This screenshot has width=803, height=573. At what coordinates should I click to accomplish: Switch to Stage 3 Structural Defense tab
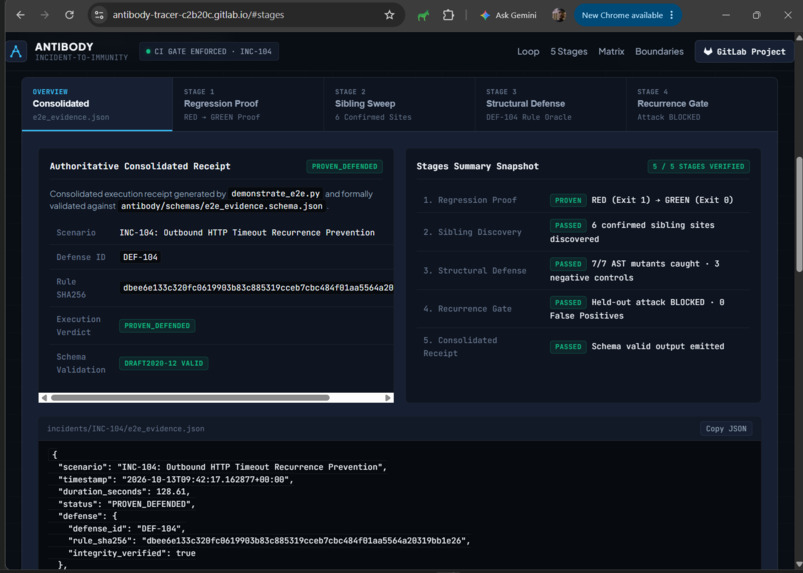tap(551, 104)
